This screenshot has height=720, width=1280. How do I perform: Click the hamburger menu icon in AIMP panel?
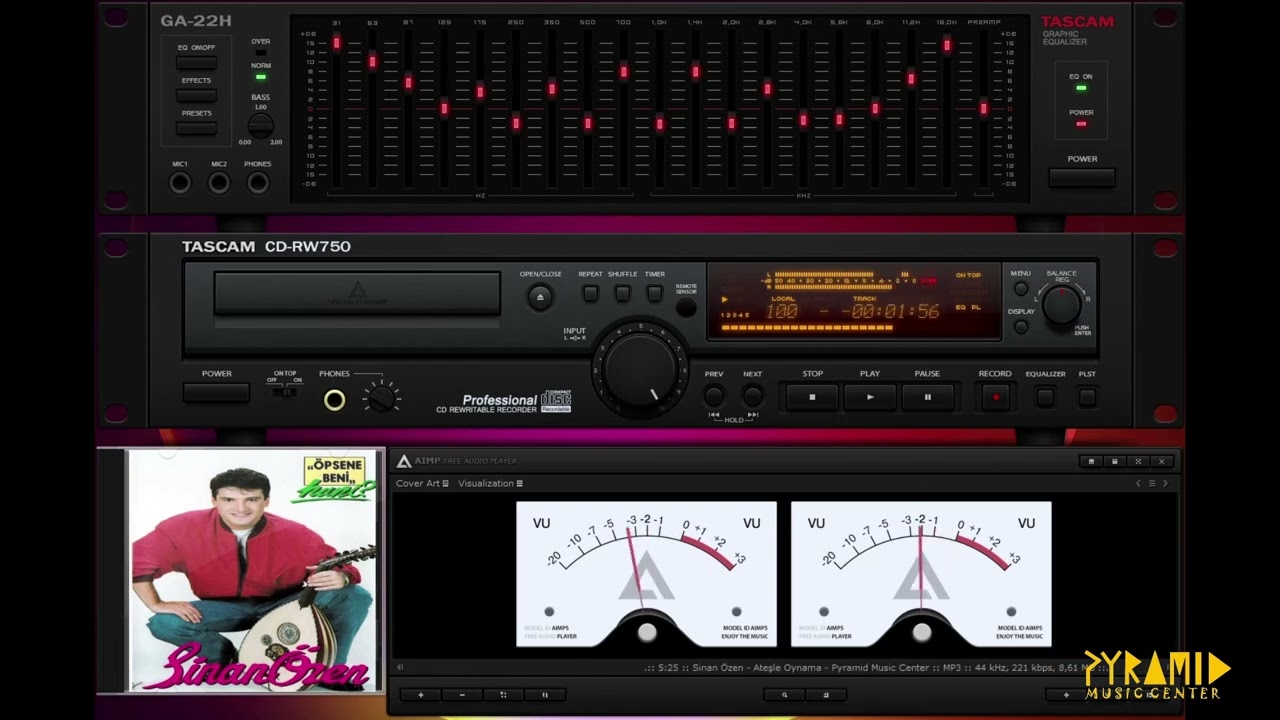coord(1152,483)
